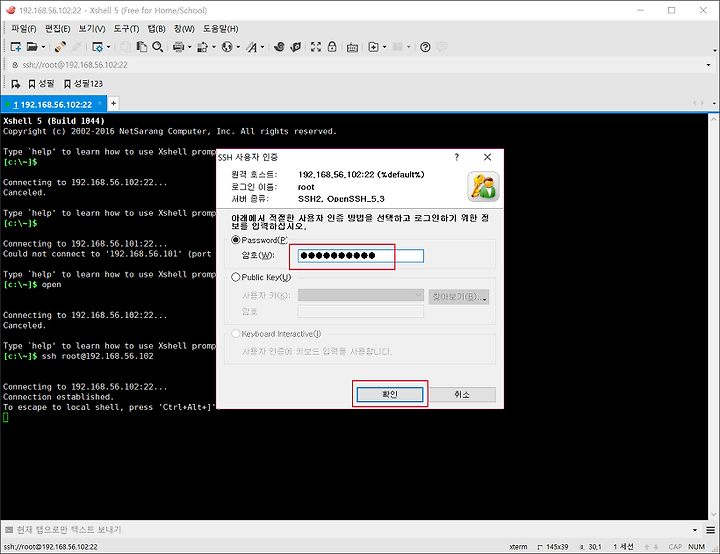Click the globe encoding icon
Image resolution: width=720 pixels, height=554 pixels.
point(227,47)
